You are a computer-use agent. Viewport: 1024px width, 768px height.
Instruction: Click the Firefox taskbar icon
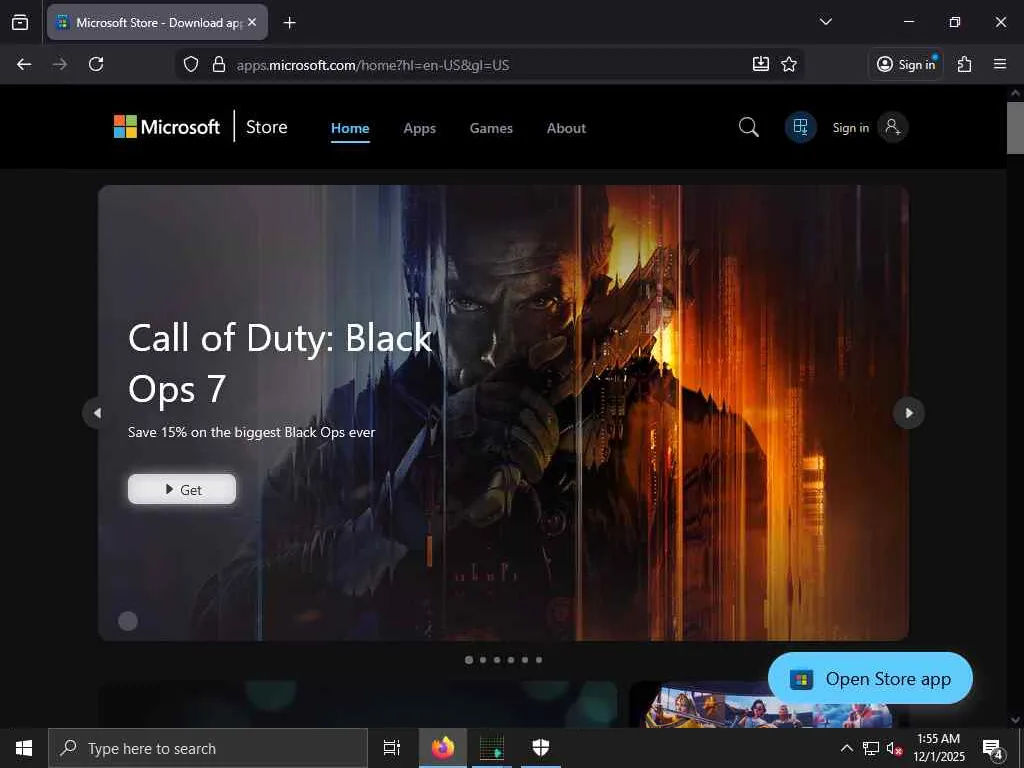click(443, 748)
